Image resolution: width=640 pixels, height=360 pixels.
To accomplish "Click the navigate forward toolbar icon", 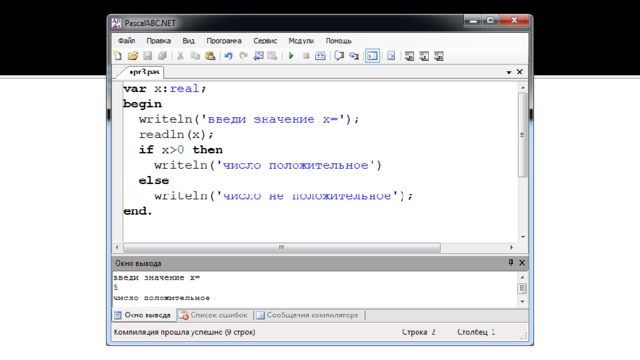I will [273, 56].
